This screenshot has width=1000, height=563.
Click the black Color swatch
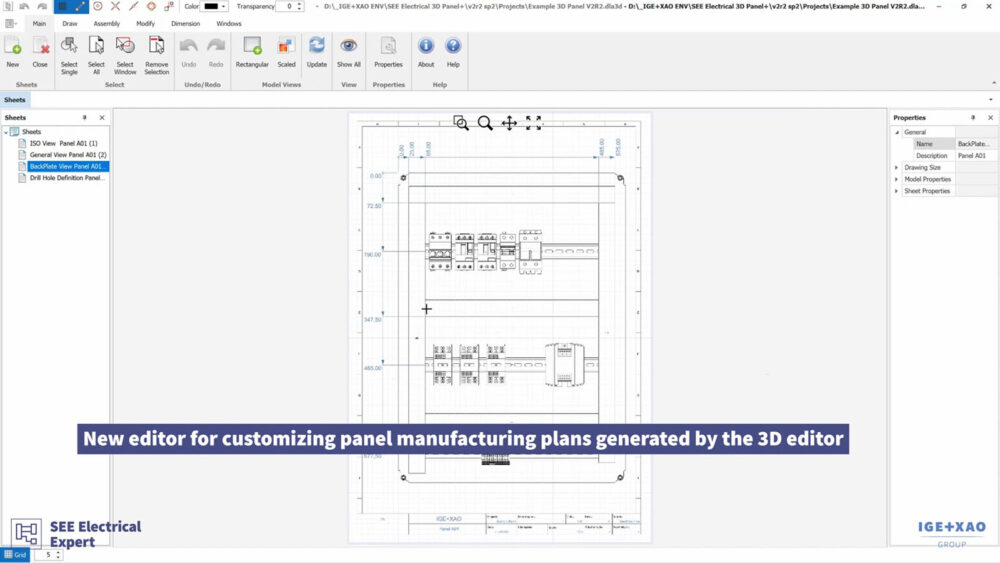pos(211,6)
